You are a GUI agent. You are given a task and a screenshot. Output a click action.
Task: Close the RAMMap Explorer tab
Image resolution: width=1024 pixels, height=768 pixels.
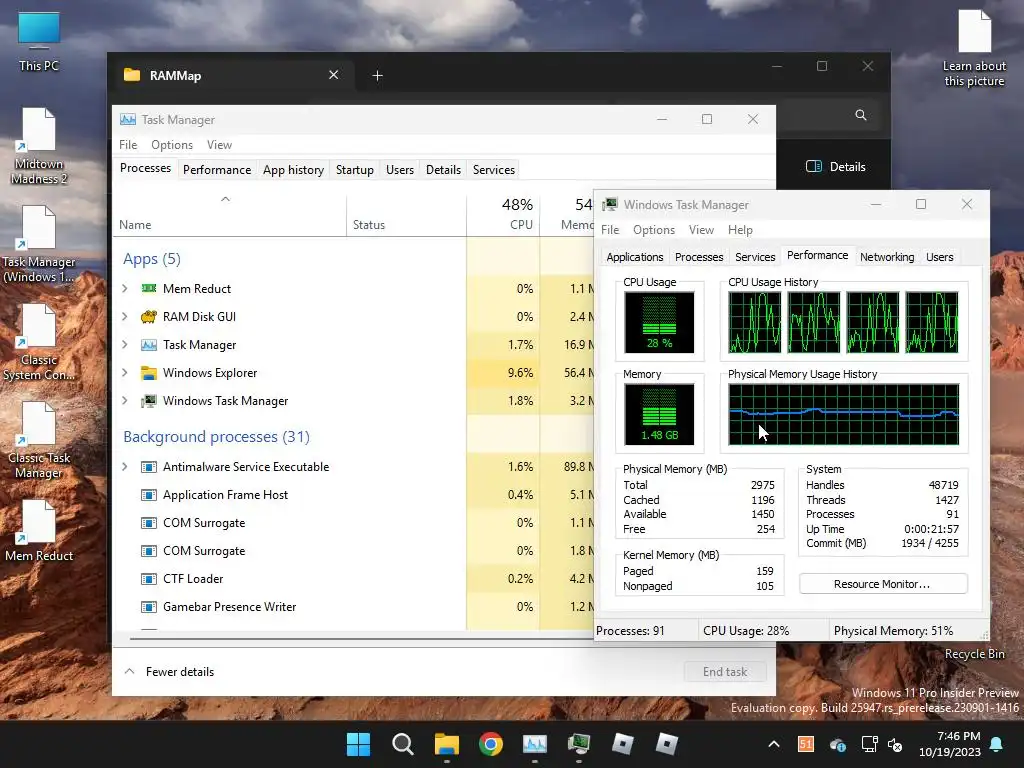point(334,75)
